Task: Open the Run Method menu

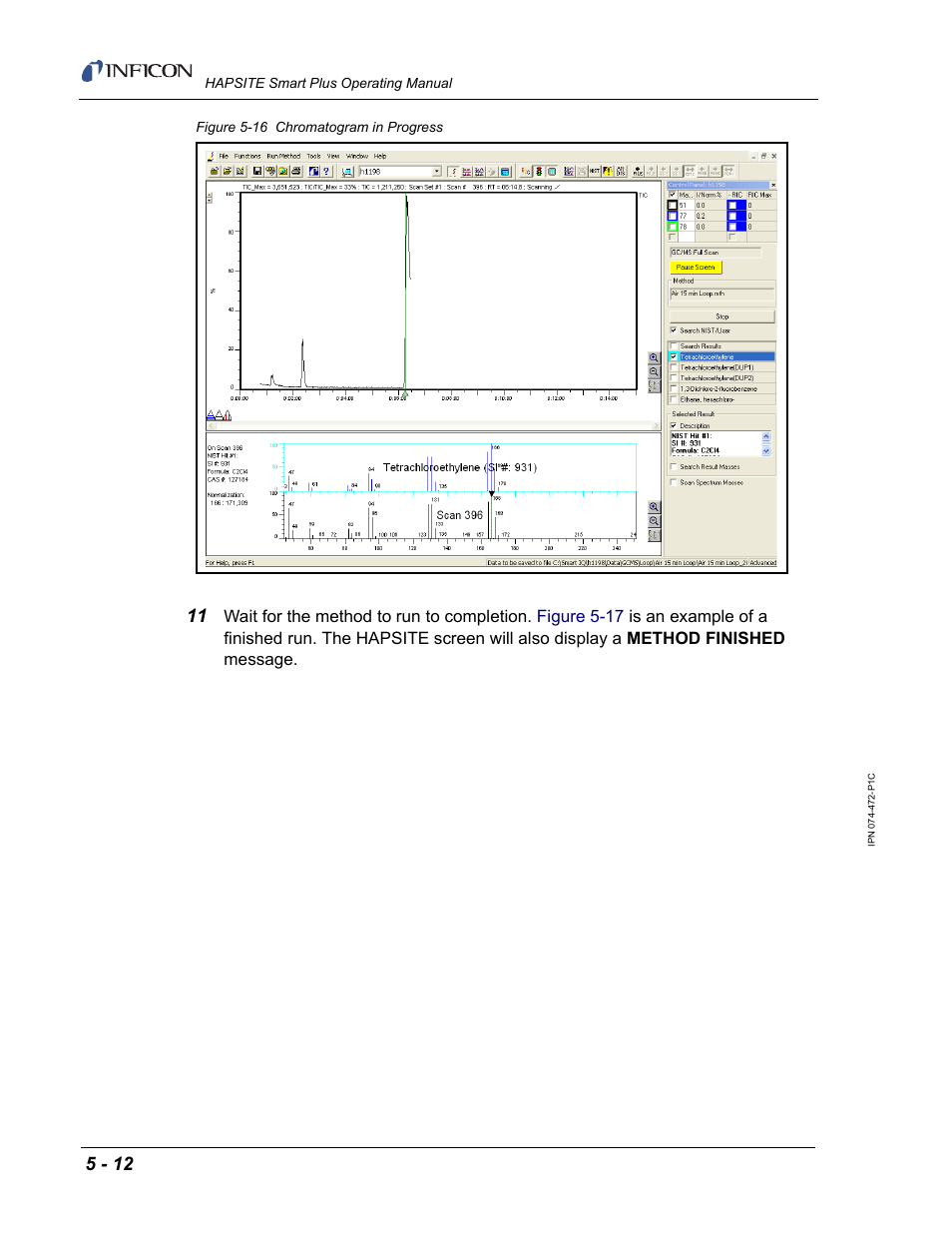Action: pyautogui.click(x=283, y=156)
